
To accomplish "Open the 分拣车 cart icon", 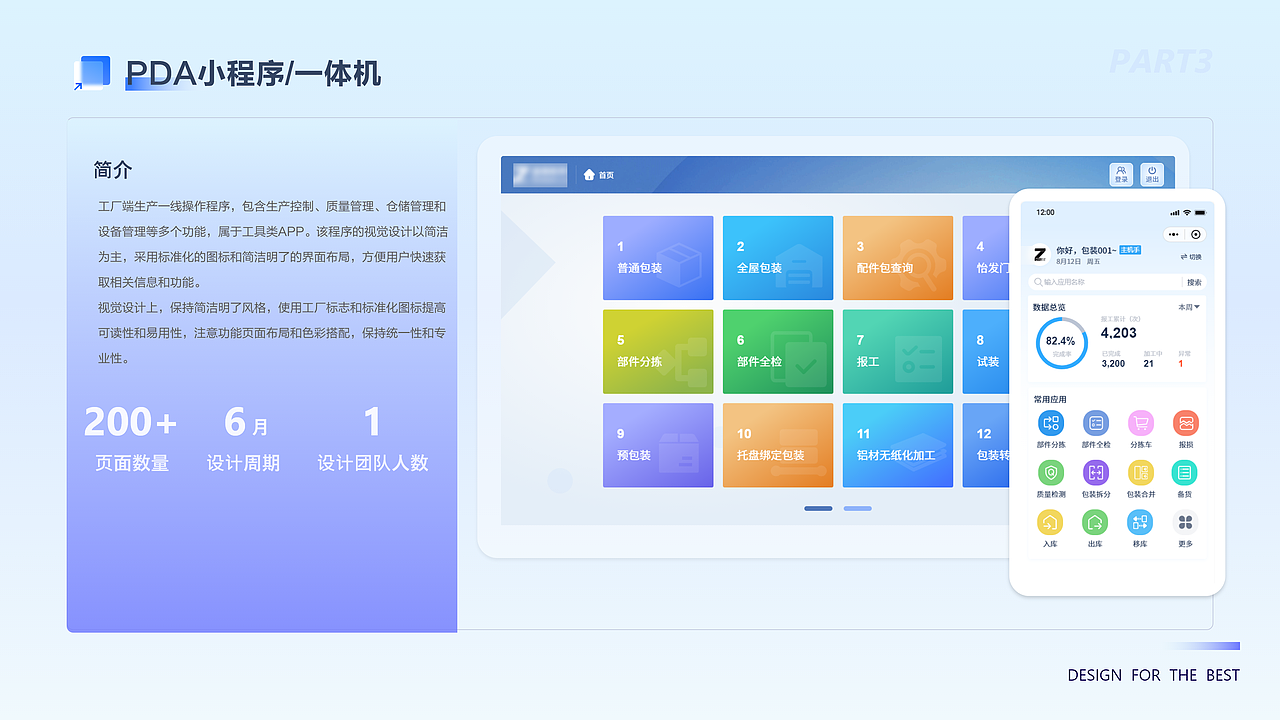I will (x=1140, y=423).
